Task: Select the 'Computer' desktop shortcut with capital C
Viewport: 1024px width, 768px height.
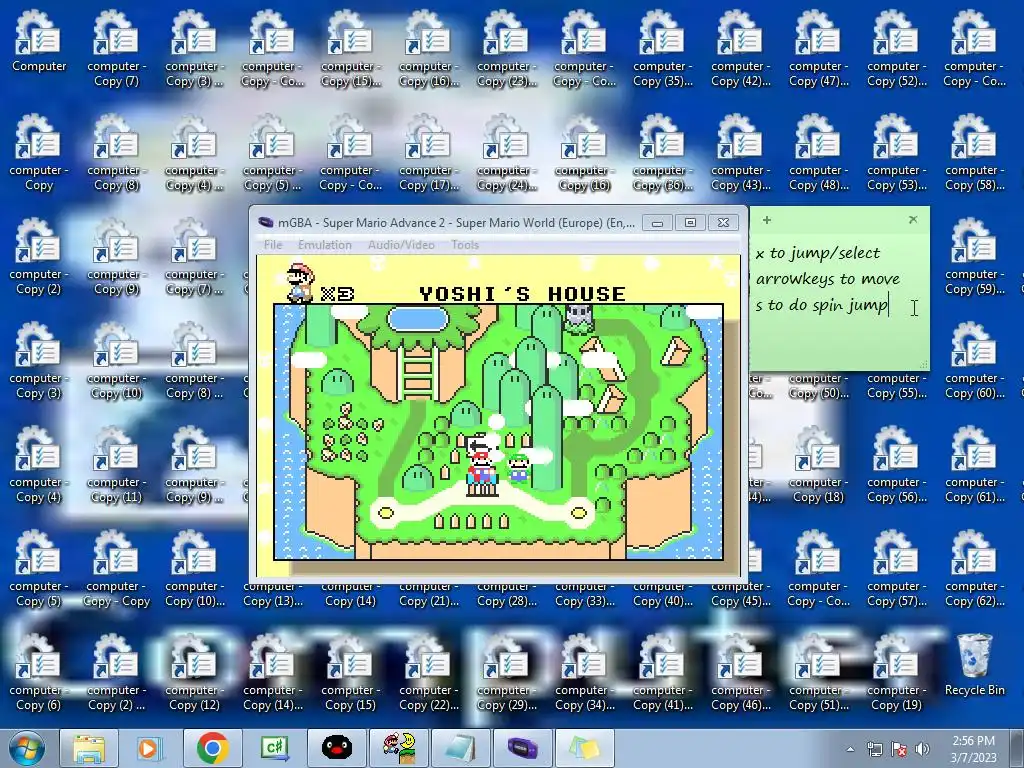Action: pos(39,42)
